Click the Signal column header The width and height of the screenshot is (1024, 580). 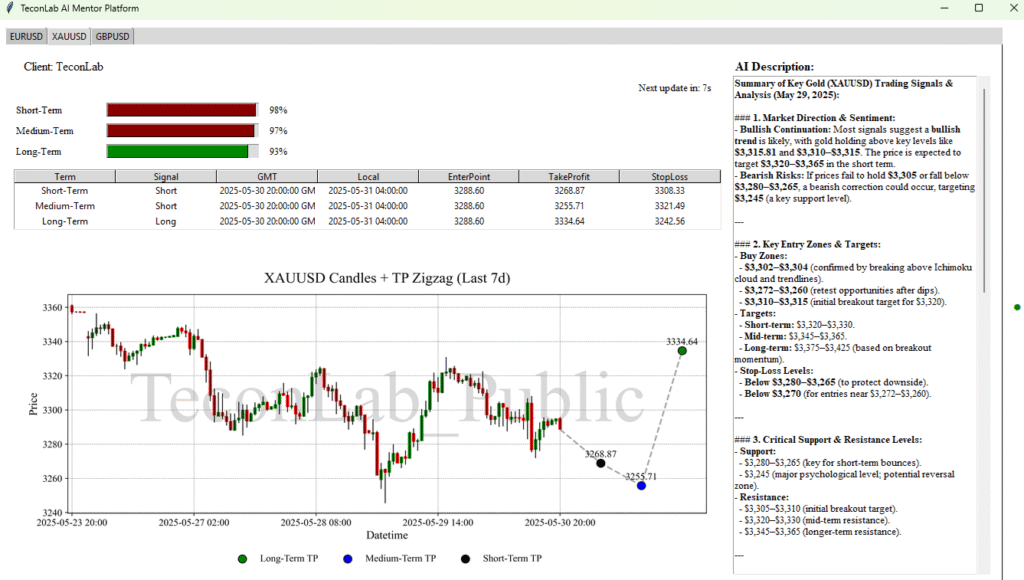coord(166,176)
